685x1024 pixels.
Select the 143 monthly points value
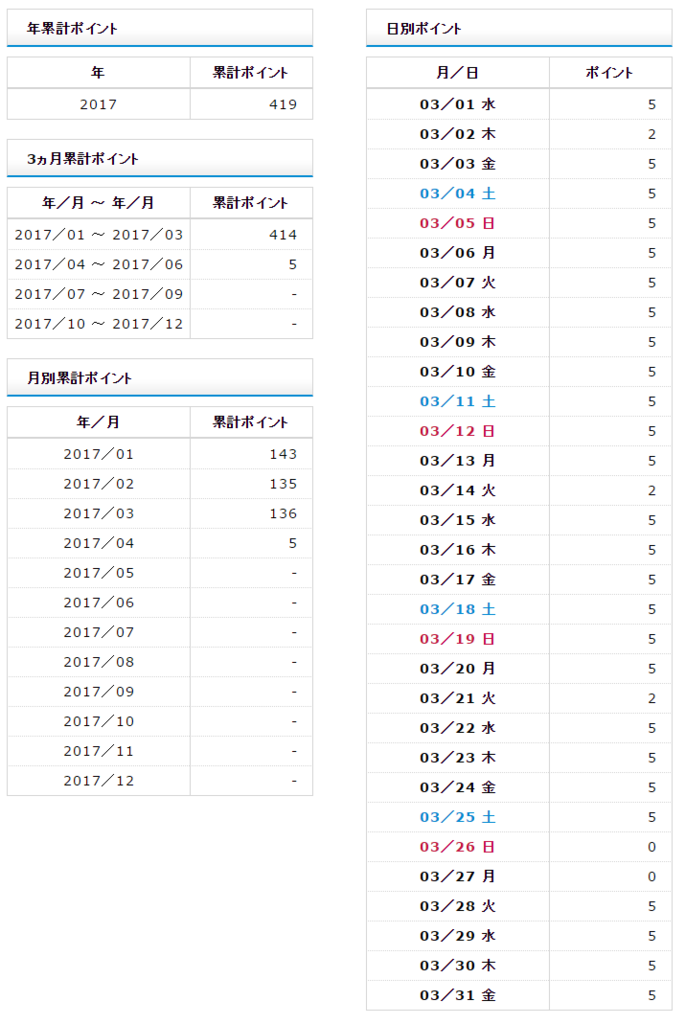coord(283,455)
